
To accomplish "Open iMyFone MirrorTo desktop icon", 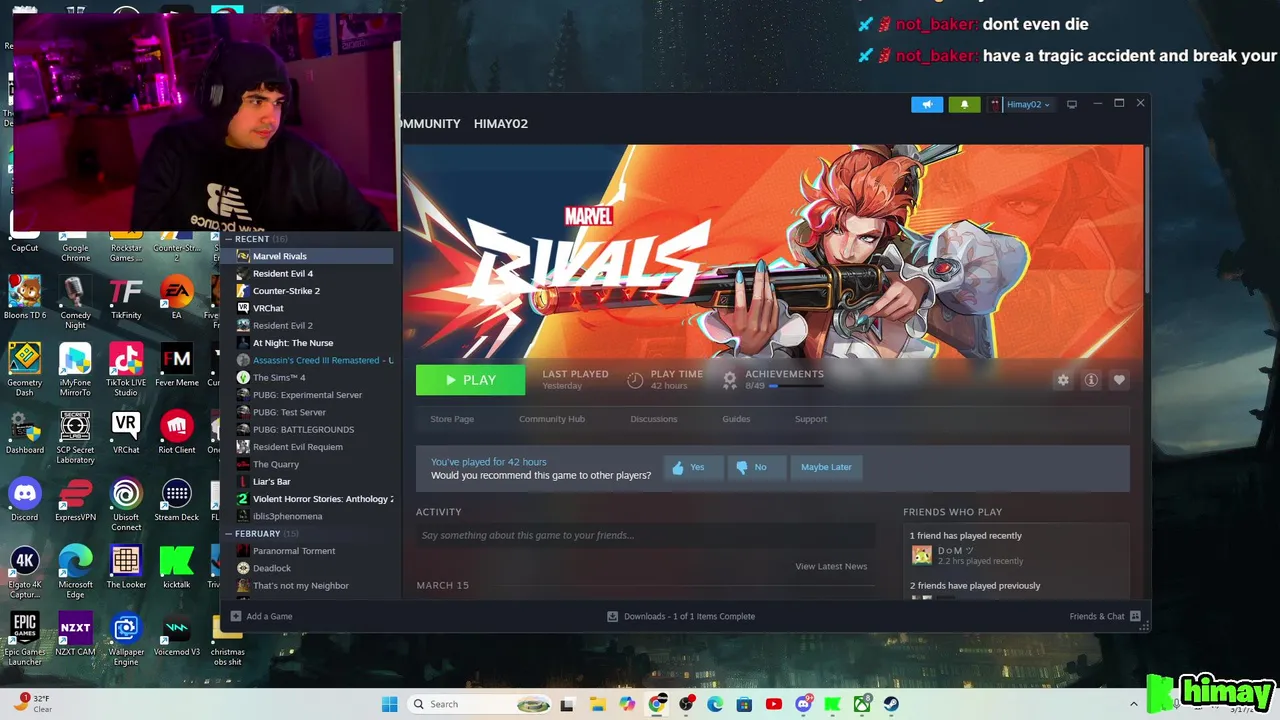I will [x=75, y=369].
